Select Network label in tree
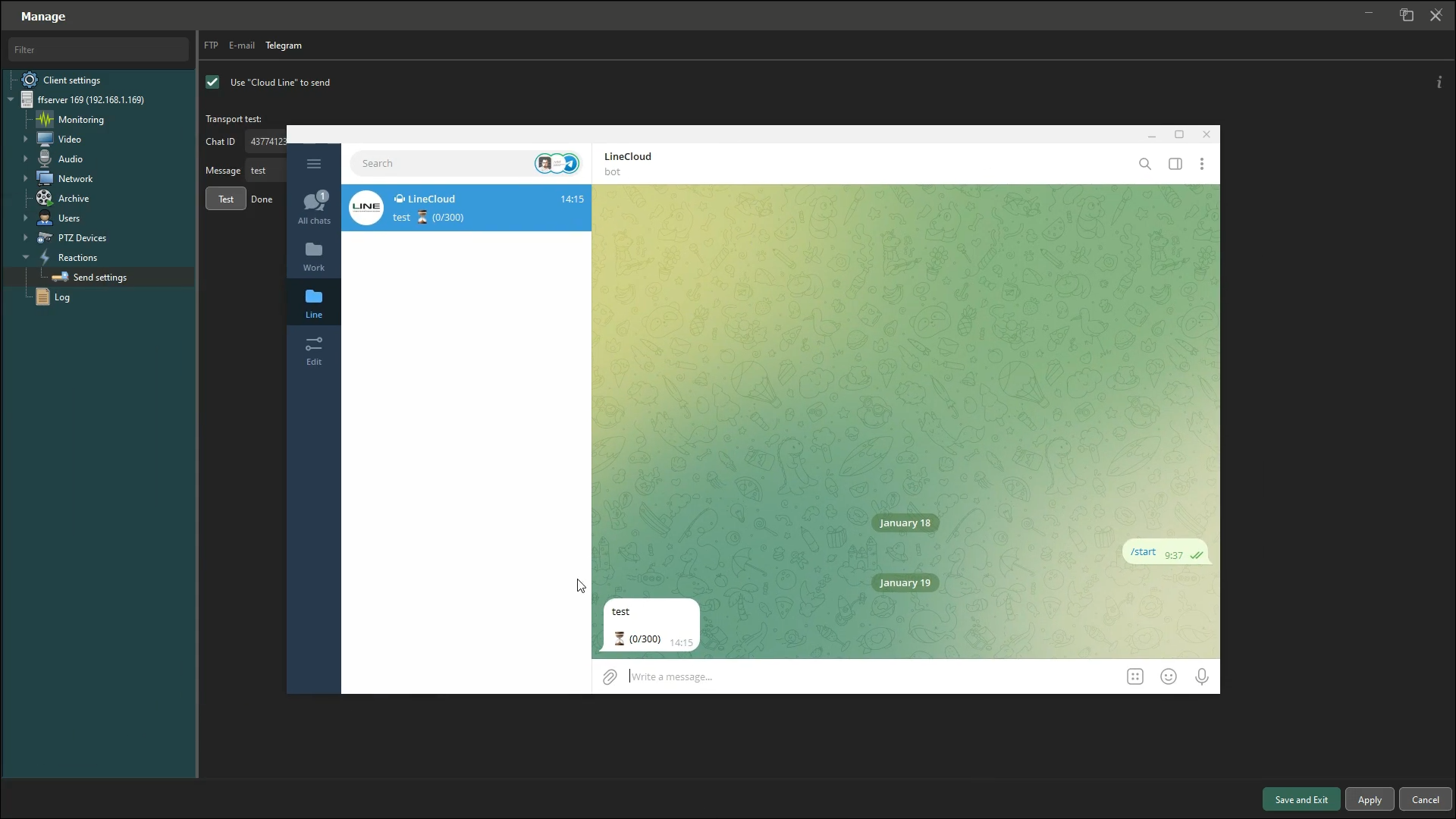Screen dimensions: 1456x819 click(76, 178)
